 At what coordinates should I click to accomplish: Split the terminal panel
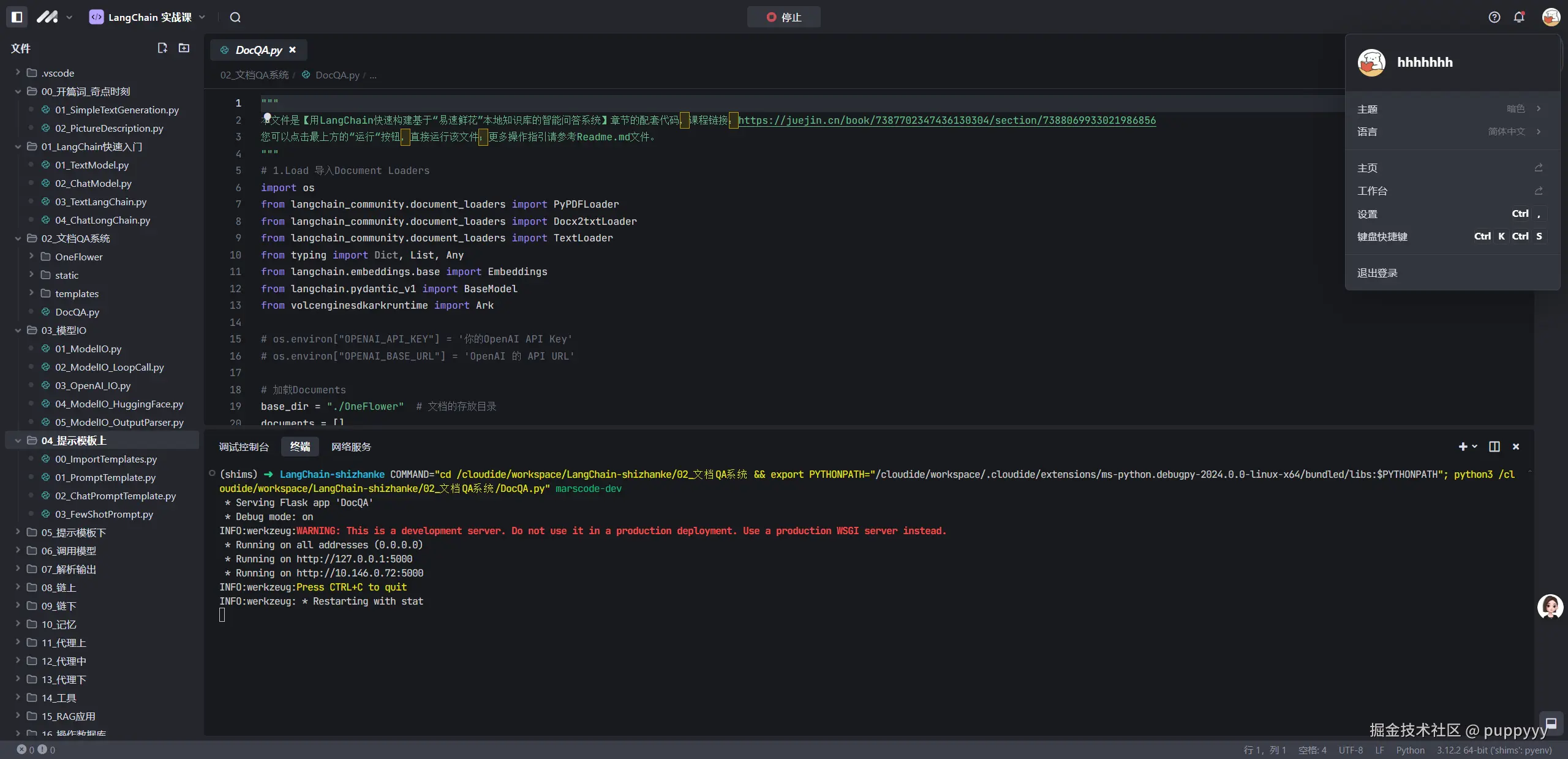pyautogui.click(x=1494, y=447)
